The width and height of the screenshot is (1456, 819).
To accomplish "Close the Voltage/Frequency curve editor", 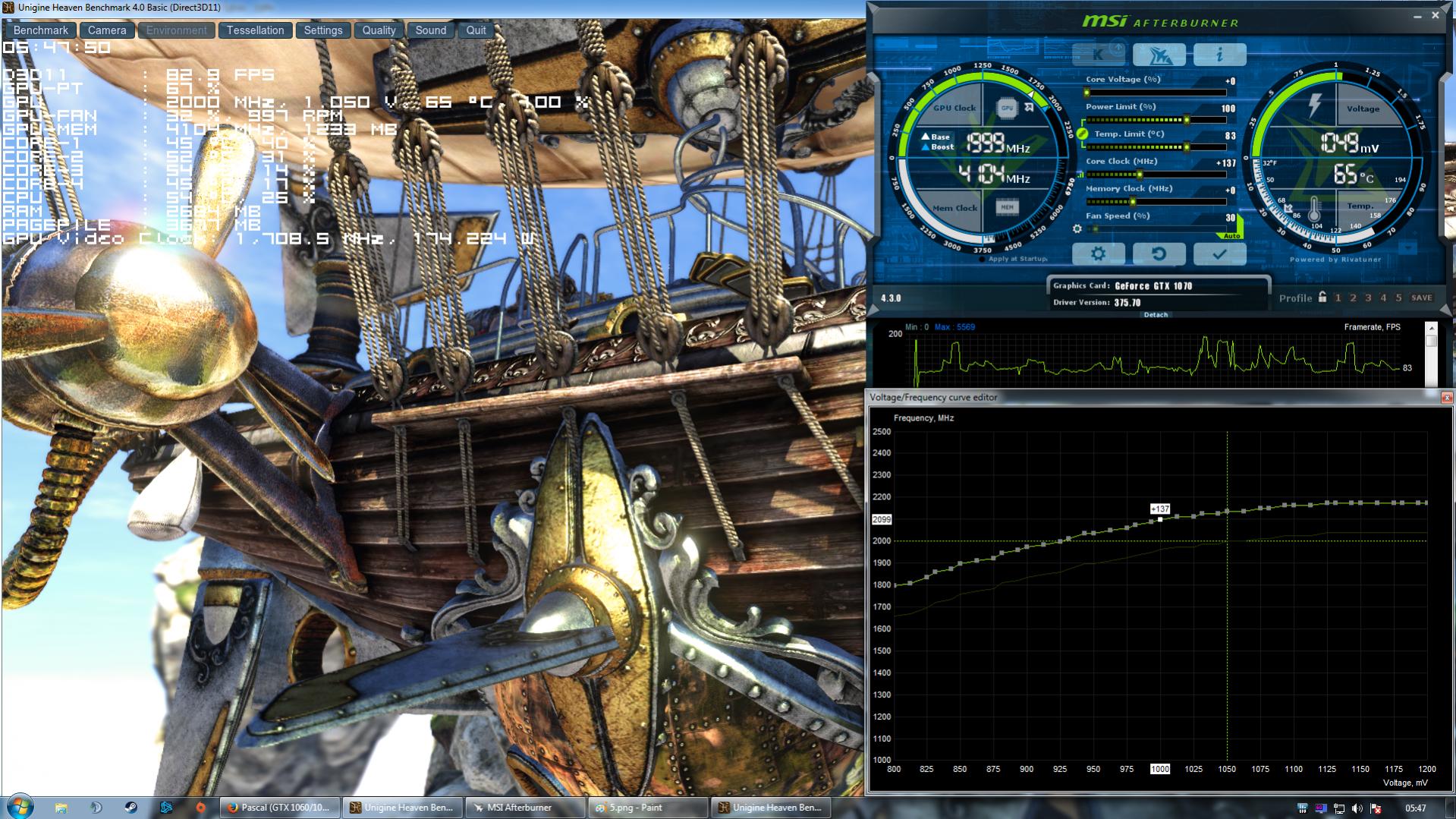I will point(1447,397).
